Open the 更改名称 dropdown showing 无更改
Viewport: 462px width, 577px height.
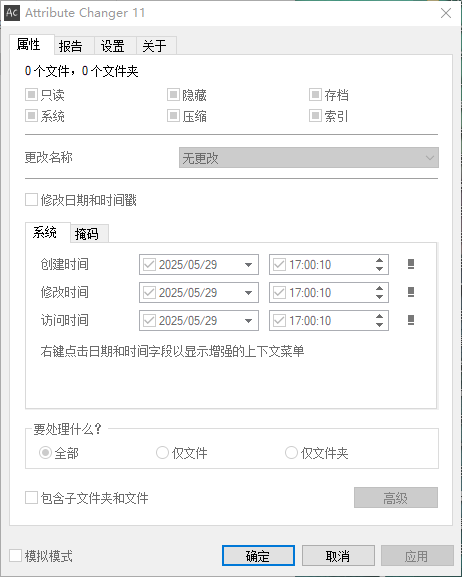[308, 158]
